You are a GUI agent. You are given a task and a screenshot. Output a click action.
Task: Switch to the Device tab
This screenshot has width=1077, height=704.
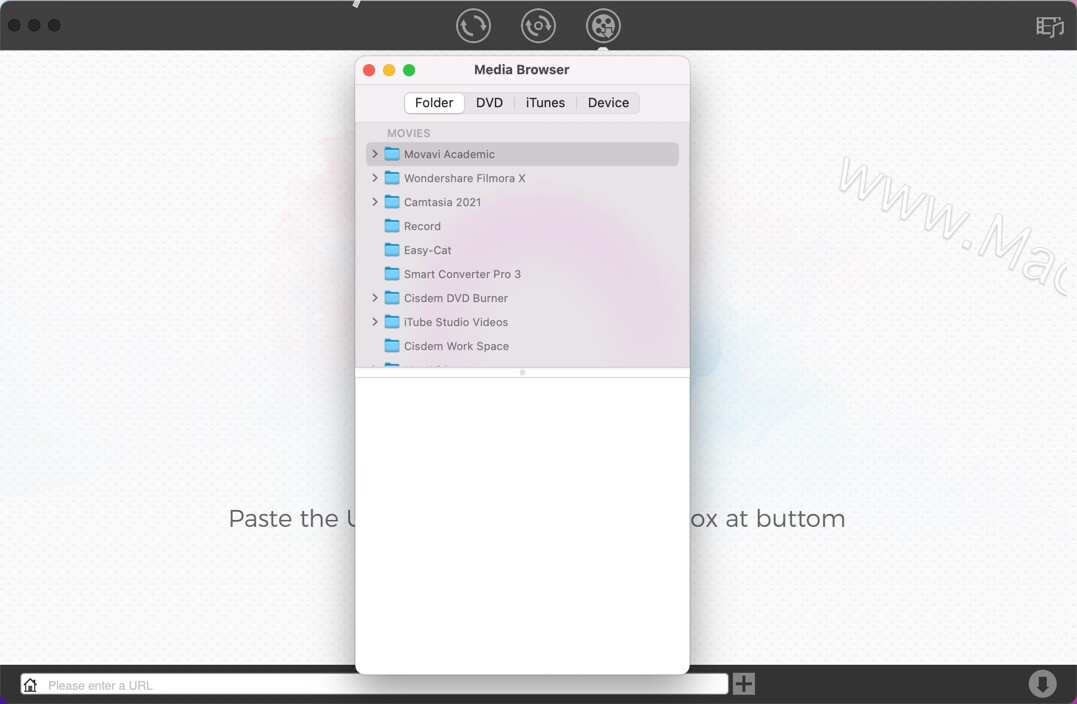point(608,103)
